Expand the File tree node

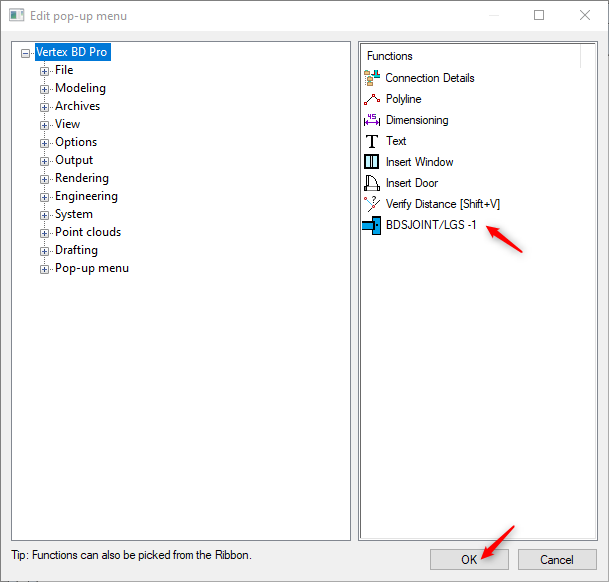(44, 71)
